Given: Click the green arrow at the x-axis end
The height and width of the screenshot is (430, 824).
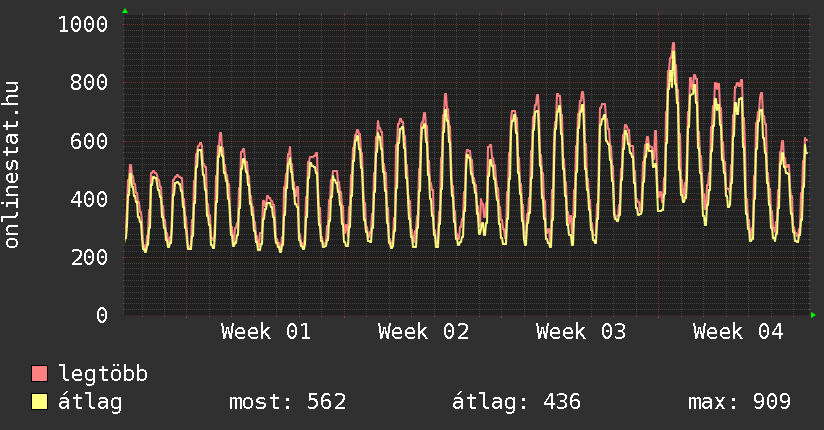Looking at the screenshot, I should pyautogui.click(x=814, y=315).
